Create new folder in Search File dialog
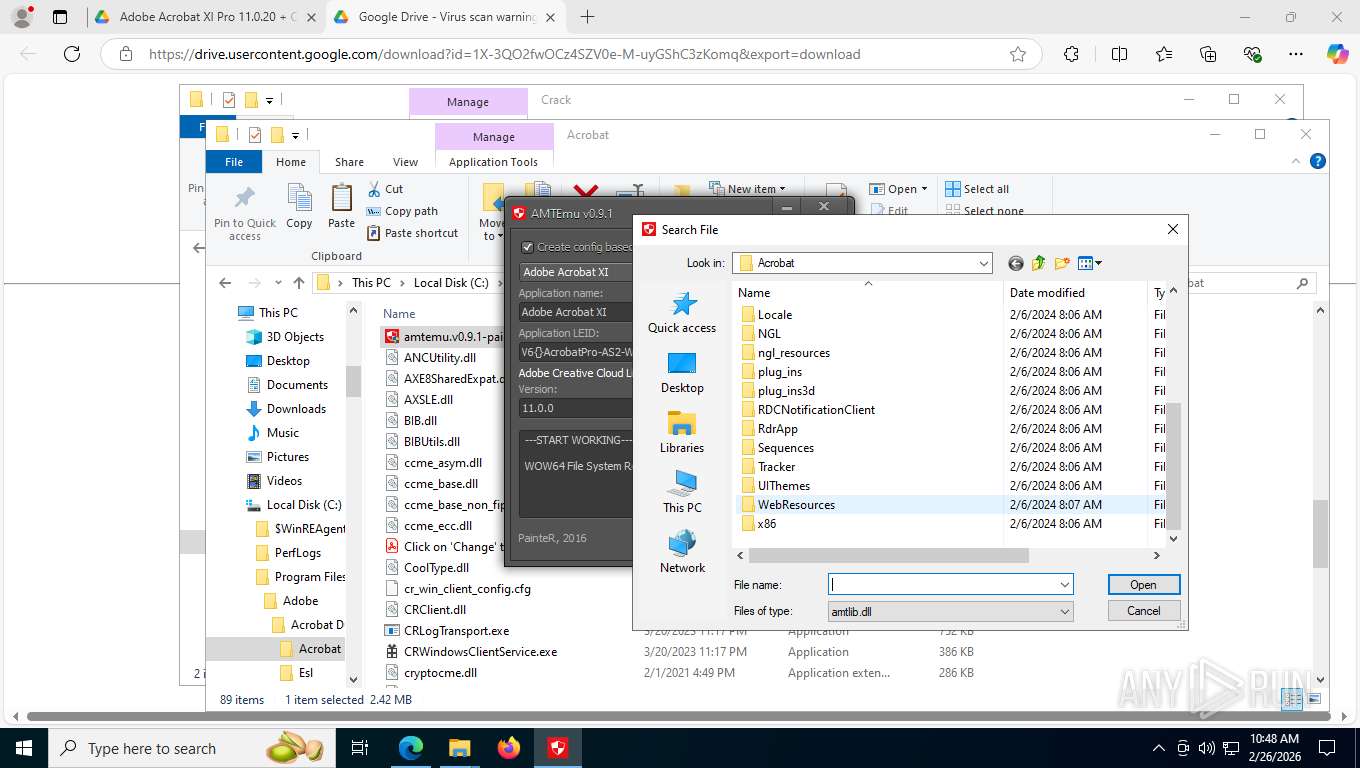1360x768 pixels. [1061, 263]
